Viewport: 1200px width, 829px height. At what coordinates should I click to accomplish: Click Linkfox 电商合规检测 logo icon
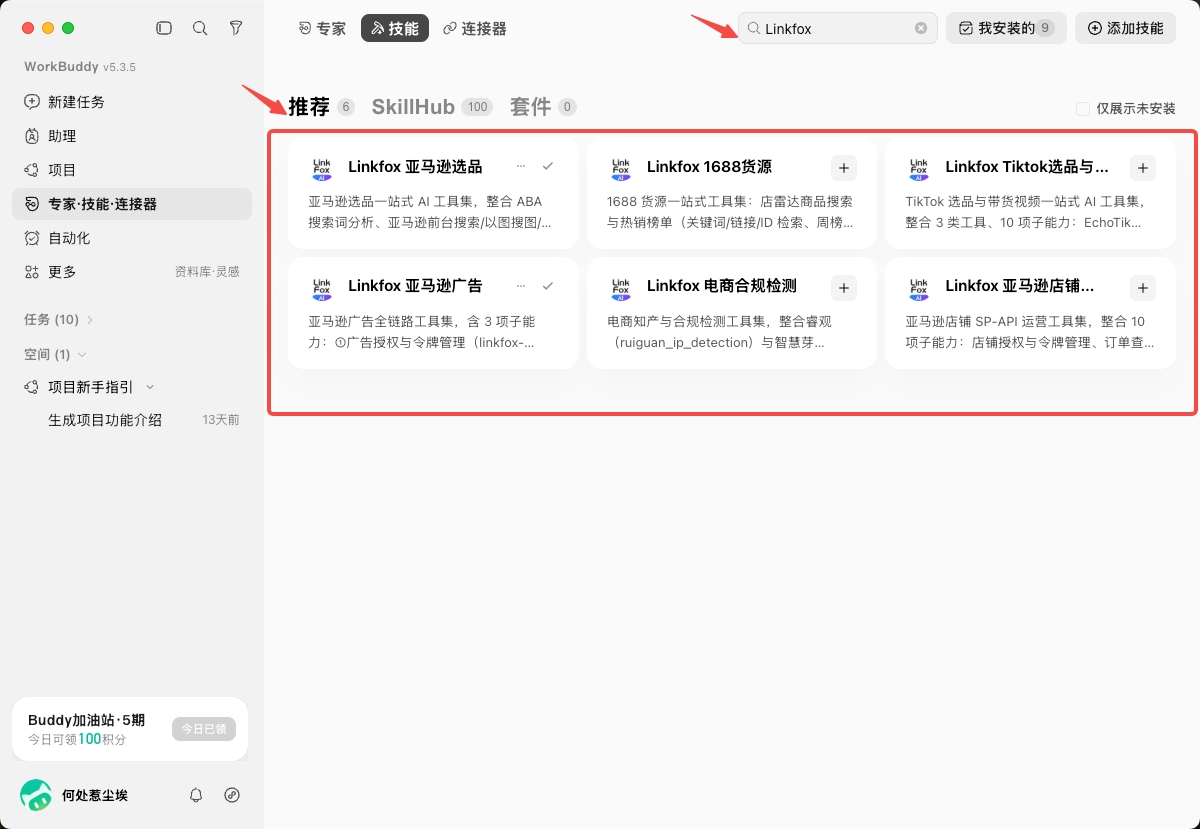[620, 289]
